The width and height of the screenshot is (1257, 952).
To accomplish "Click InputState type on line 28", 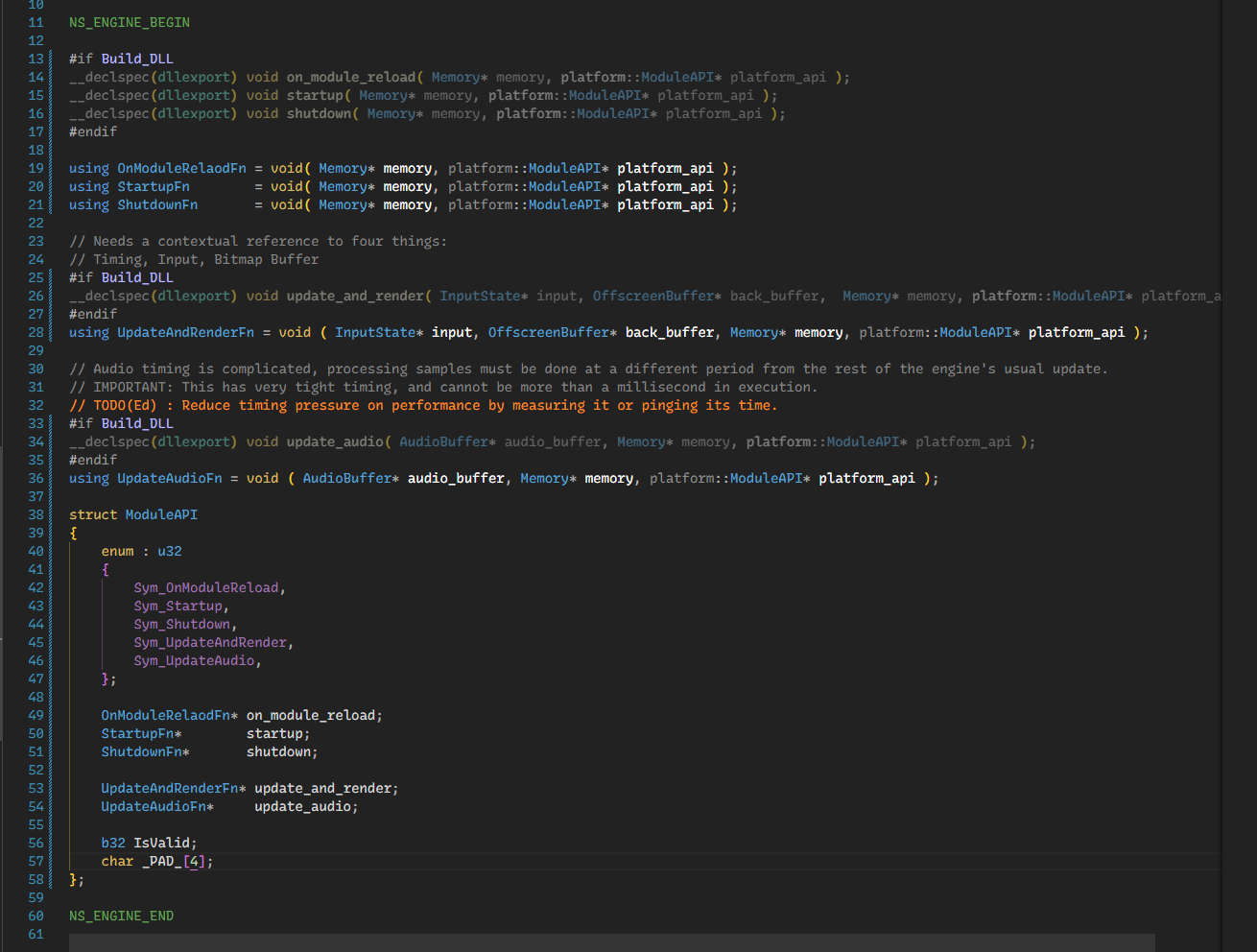I will pos(375,332).
